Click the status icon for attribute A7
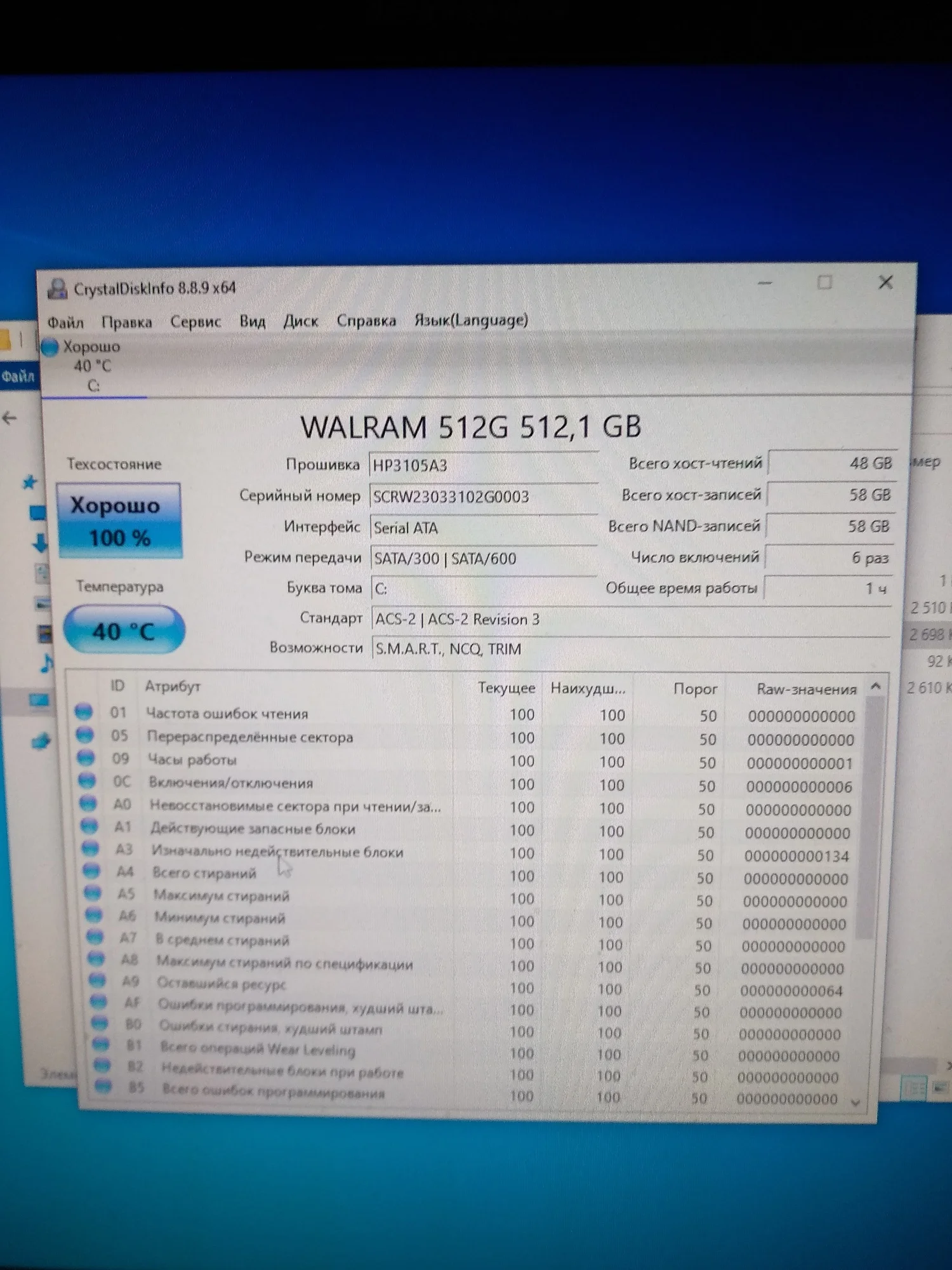Screen dimensions: 952x1270 pos(95,937)
